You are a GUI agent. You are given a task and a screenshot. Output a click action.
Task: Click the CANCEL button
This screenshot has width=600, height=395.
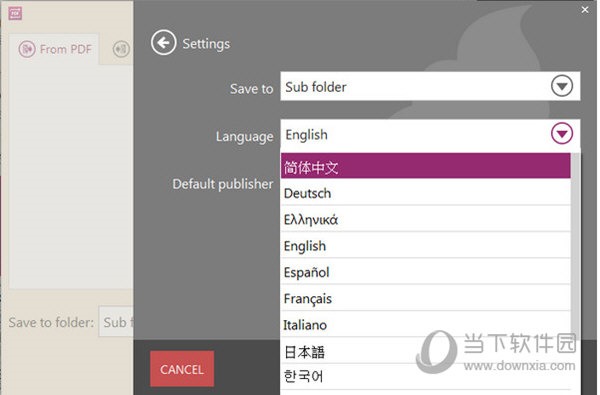click(182, 369)
